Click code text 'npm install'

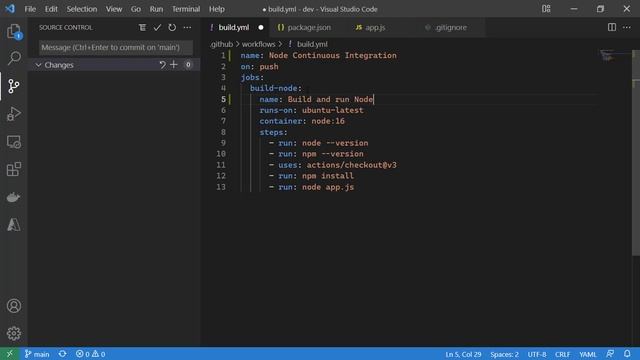(x=328, y=176)
